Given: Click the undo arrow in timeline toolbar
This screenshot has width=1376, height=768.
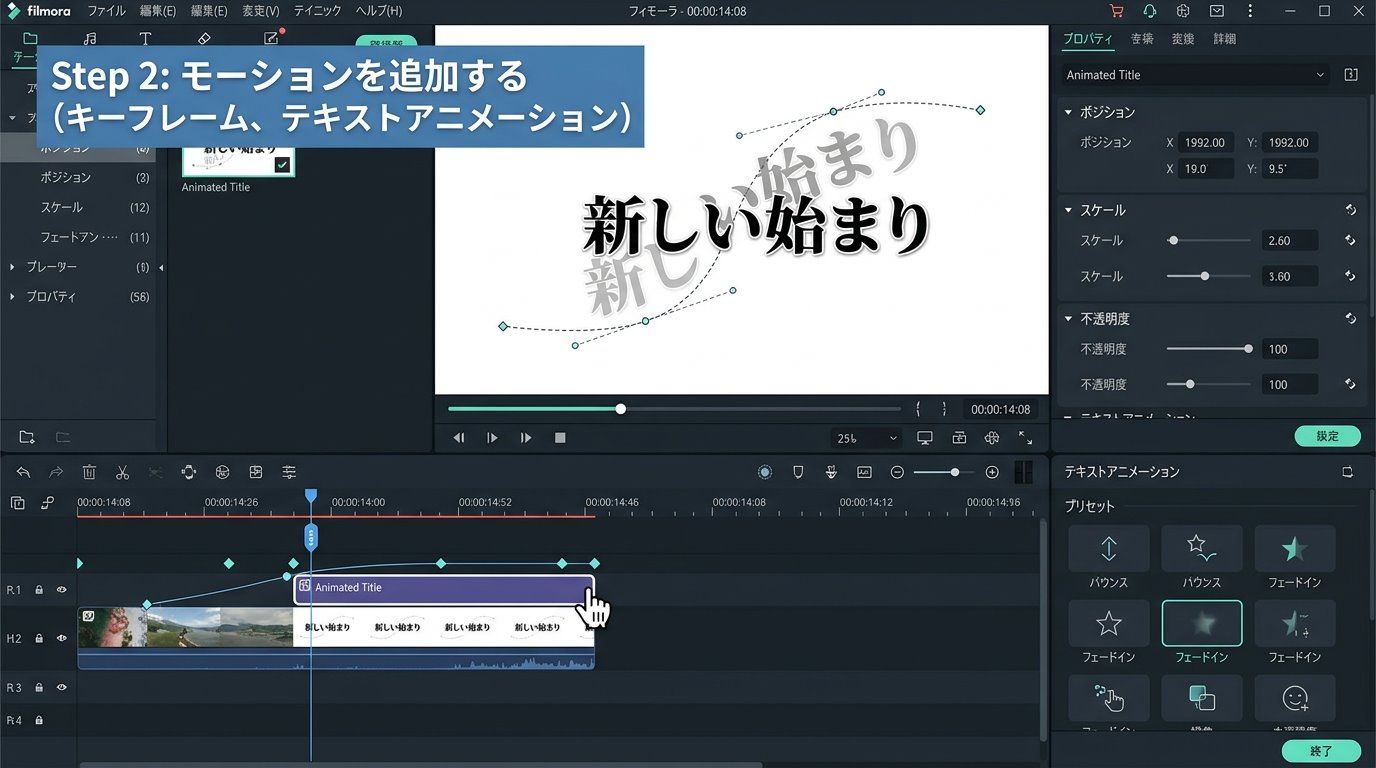Looking at the screenshot, I should pyautogui.click(x=23, y=472).
